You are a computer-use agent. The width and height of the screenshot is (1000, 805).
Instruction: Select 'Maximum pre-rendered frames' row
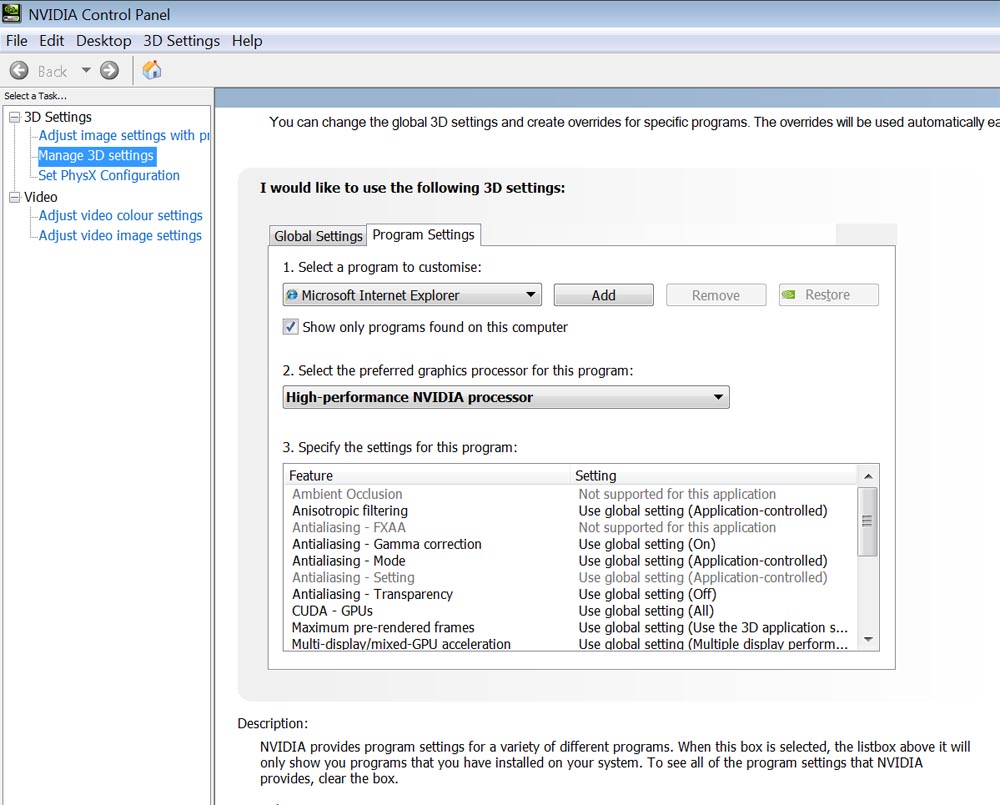point(570,627)
